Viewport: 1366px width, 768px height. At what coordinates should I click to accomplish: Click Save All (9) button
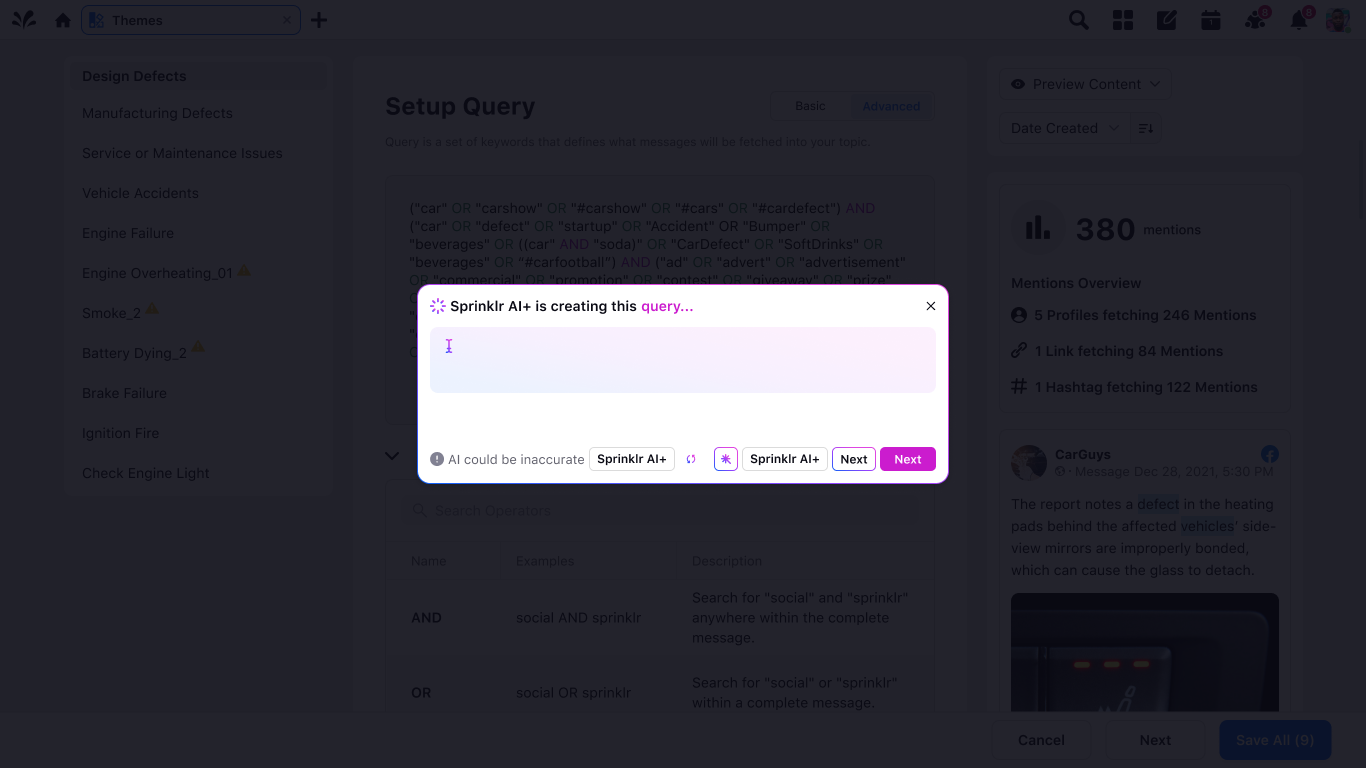click(x=1275, y=740)
